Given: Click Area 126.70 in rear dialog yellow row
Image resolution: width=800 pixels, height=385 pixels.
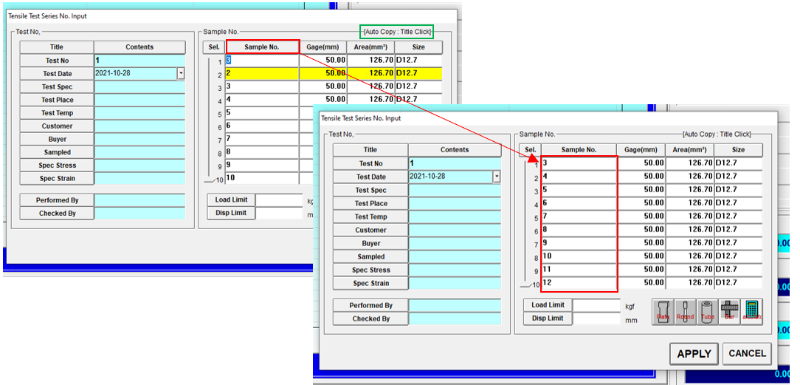Looking at the screenshot, I should coord(371,73).
